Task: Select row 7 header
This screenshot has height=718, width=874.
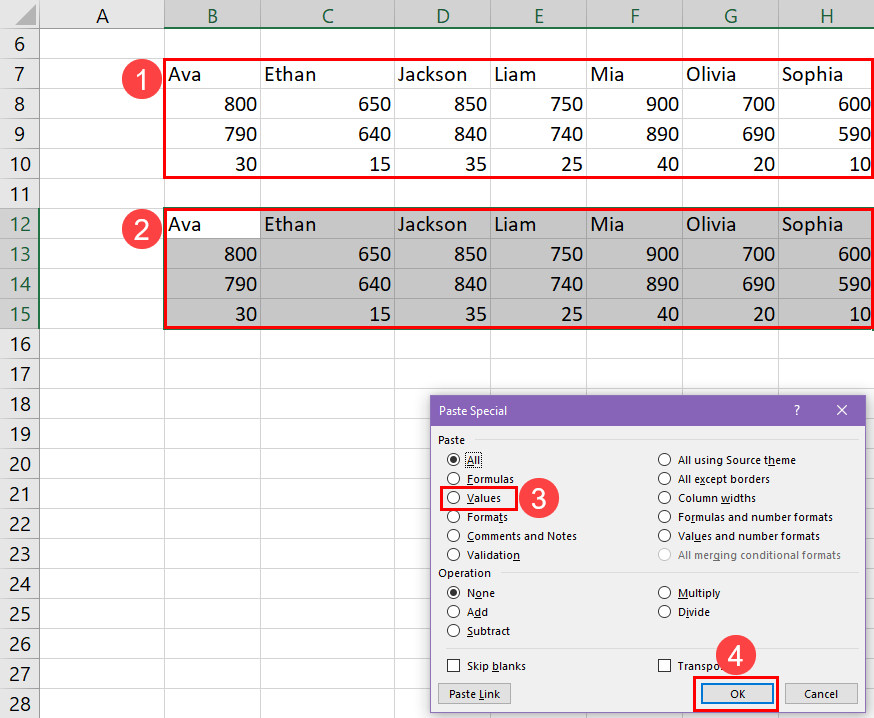Action: tap(20, 74)
